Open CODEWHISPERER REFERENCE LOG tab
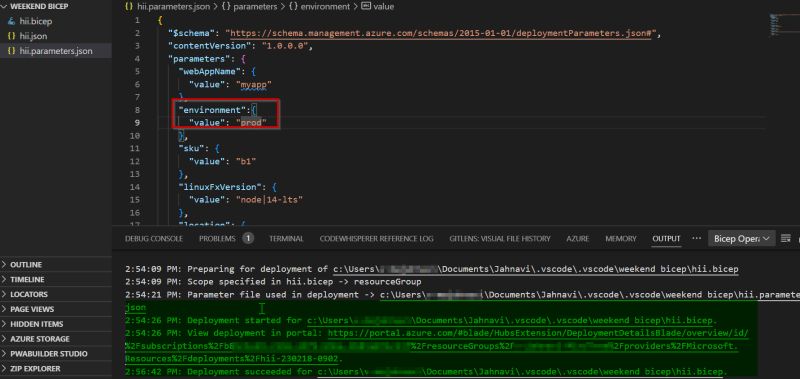This screenshot has width=800, height=379. (x=377, y=239)
